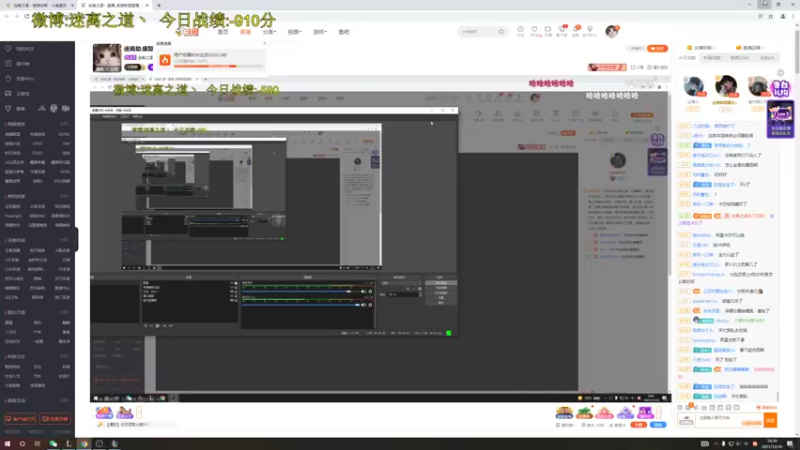Switch to 今日贡献 tab in right panel

tap(687, 58)
